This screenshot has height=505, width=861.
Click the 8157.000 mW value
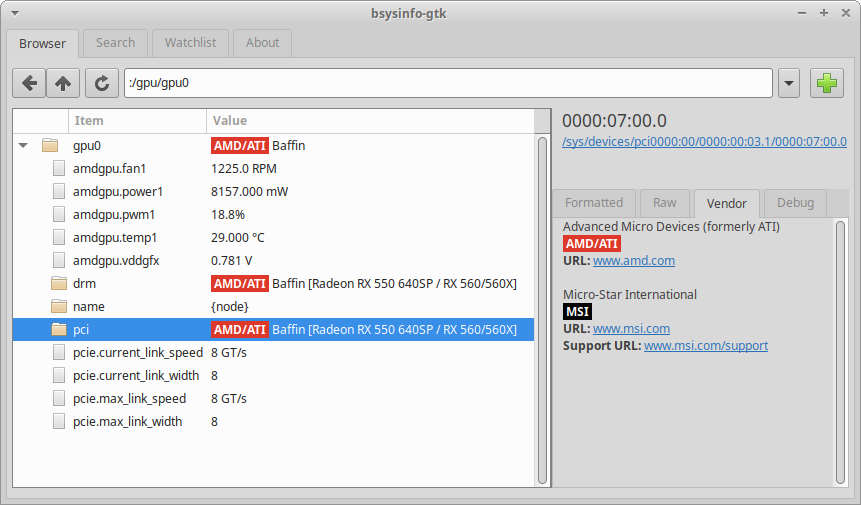coord(249,192)
